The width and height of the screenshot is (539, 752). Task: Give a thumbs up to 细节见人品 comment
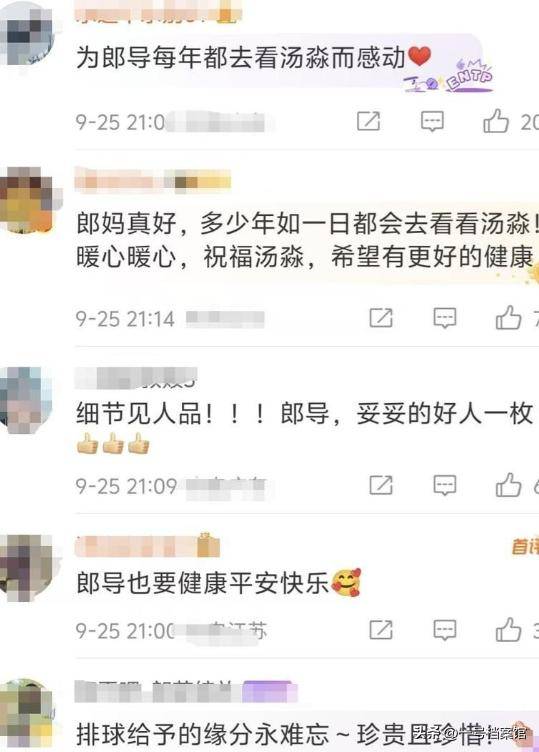click(x=508, y=484)
